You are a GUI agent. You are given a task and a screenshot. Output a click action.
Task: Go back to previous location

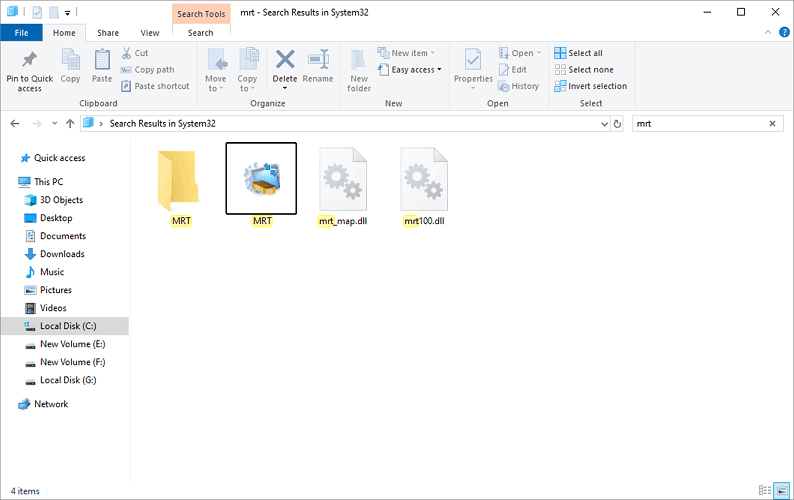[x=15, y=124]
